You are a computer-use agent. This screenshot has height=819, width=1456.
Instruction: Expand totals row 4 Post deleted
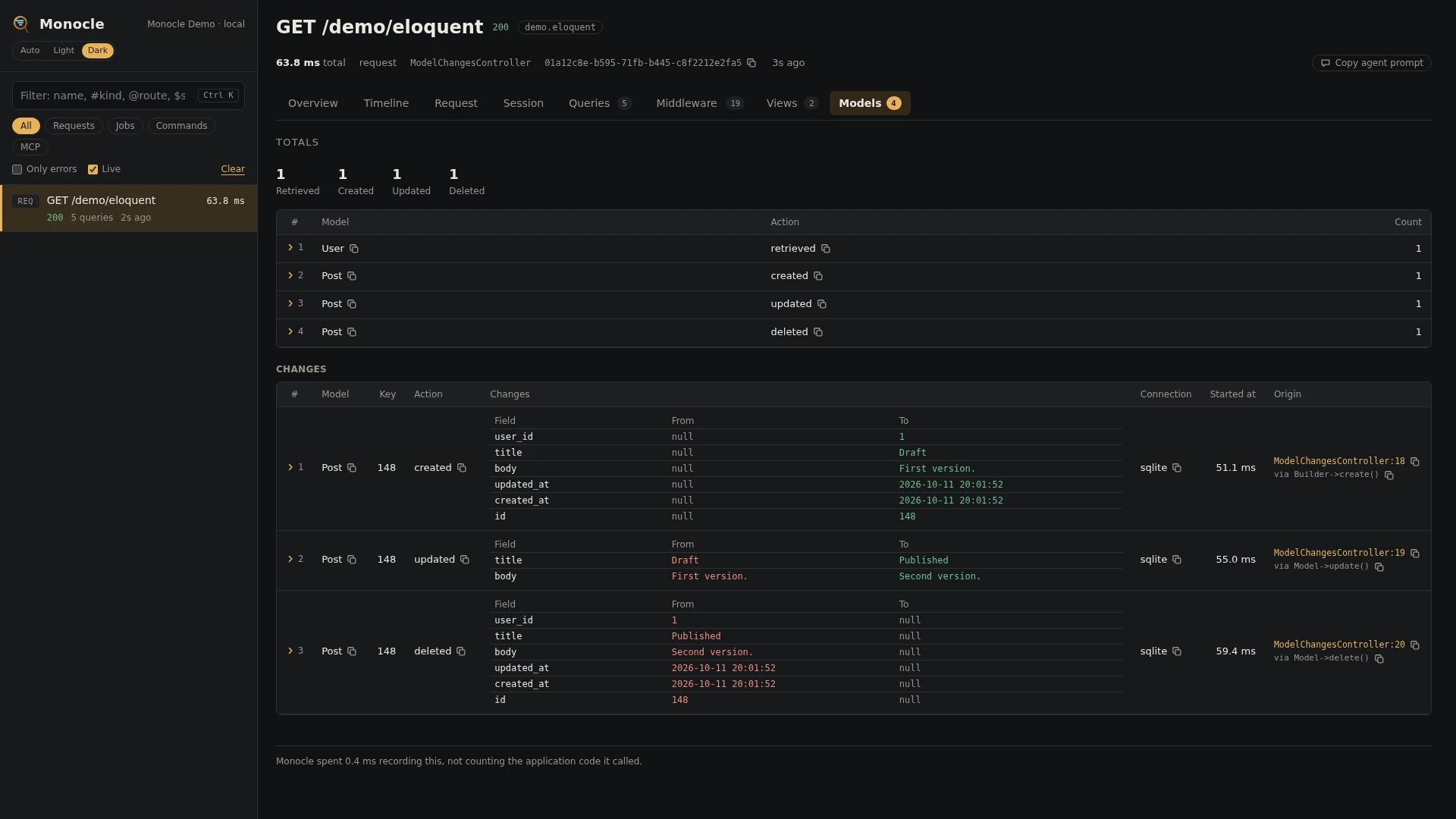coord(290,332)
